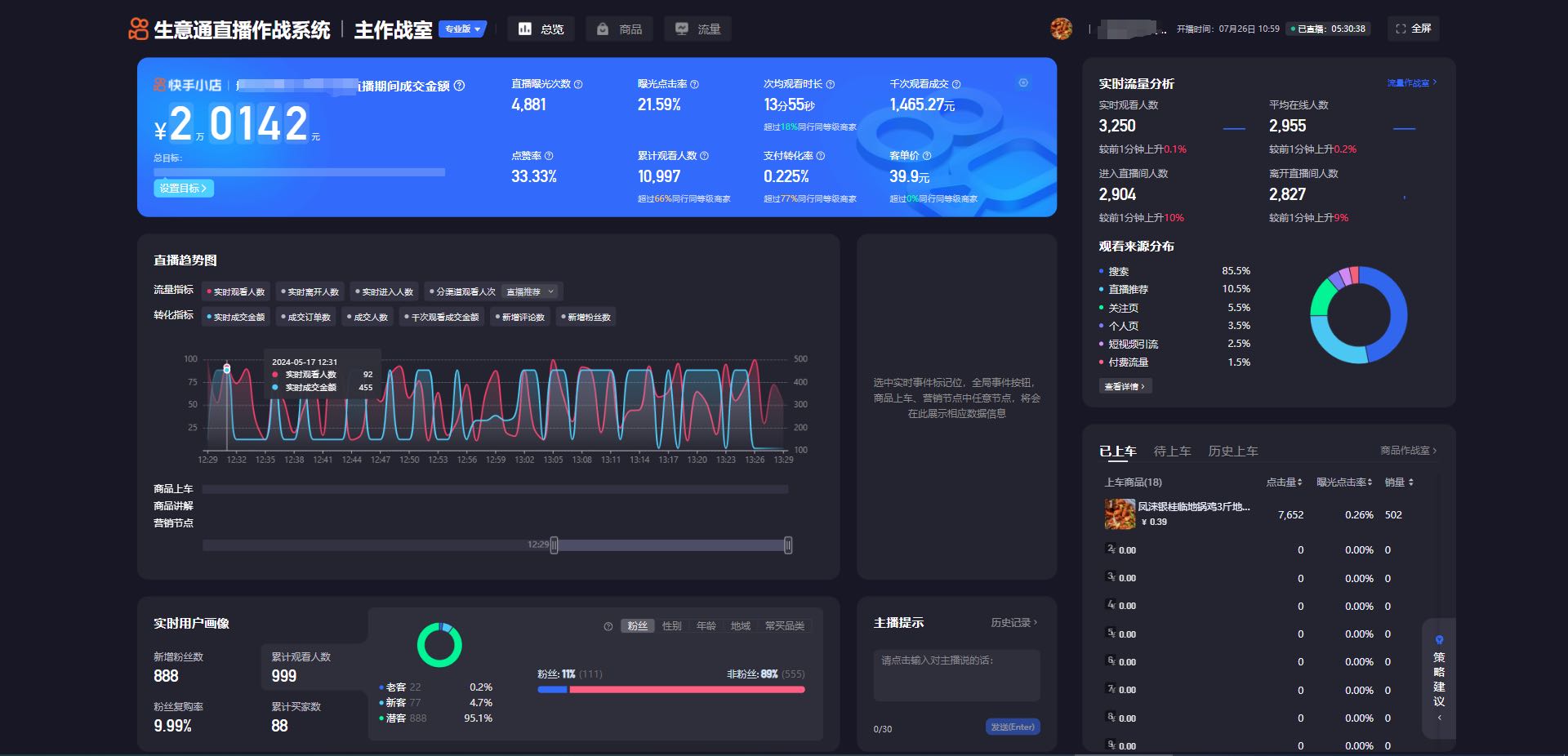Open the 专业版 version dropdown

click(462, 29)
